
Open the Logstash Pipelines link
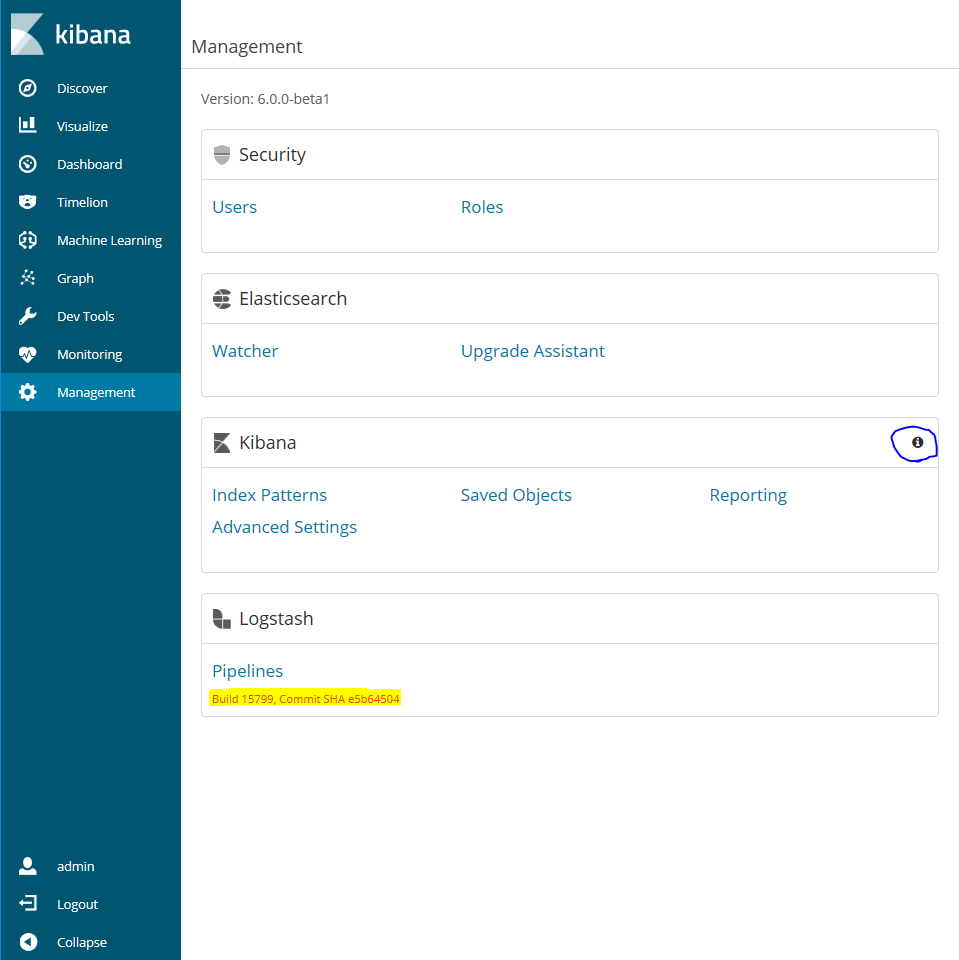coord(247,671)
